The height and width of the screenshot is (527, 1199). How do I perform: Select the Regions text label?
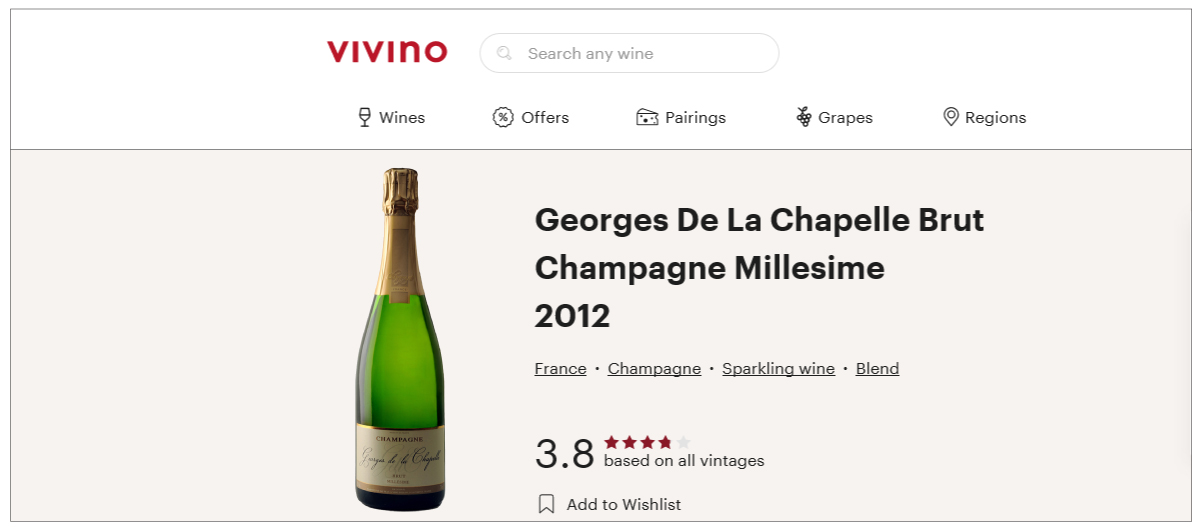pyautogui.click(x=995, y=118)
